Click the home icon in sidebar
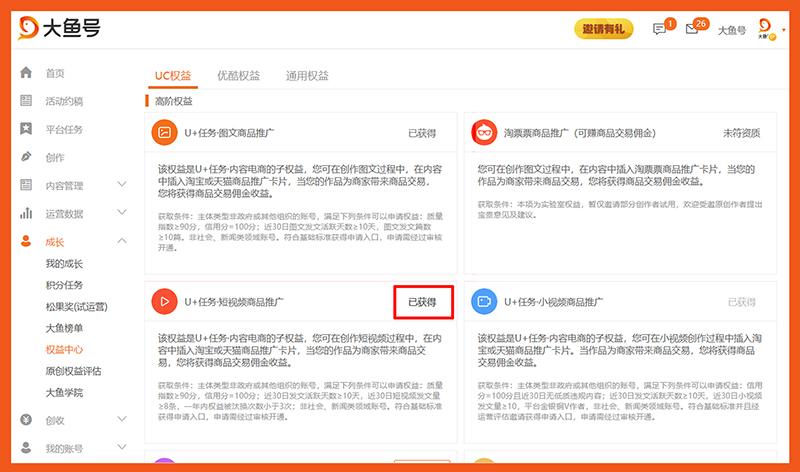Image resolution: width=800 pixels, height=472 pixels. click(26, 73)
